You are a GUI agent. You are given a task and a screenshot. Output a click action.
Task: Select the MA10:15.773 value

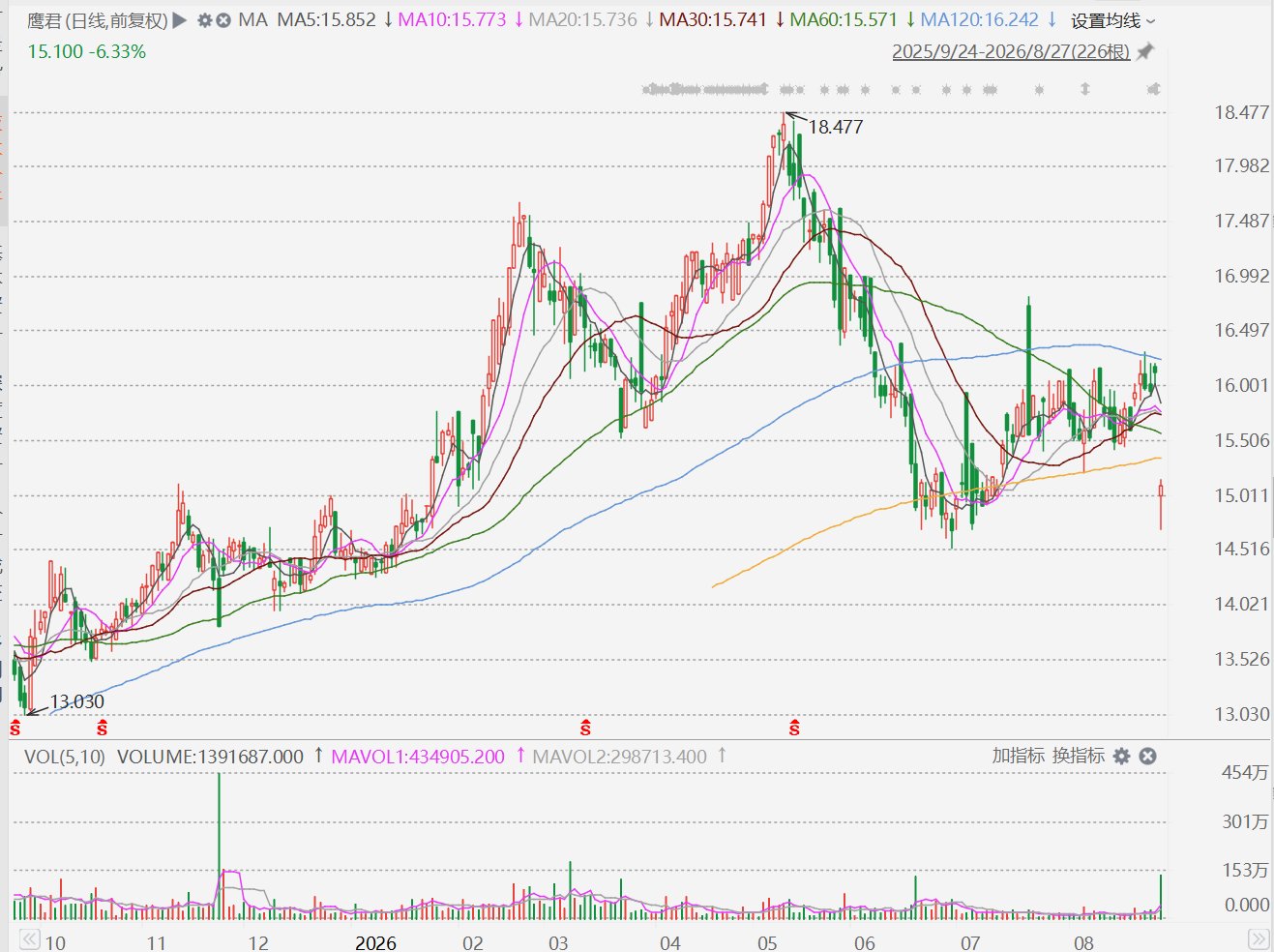(453, 19)
